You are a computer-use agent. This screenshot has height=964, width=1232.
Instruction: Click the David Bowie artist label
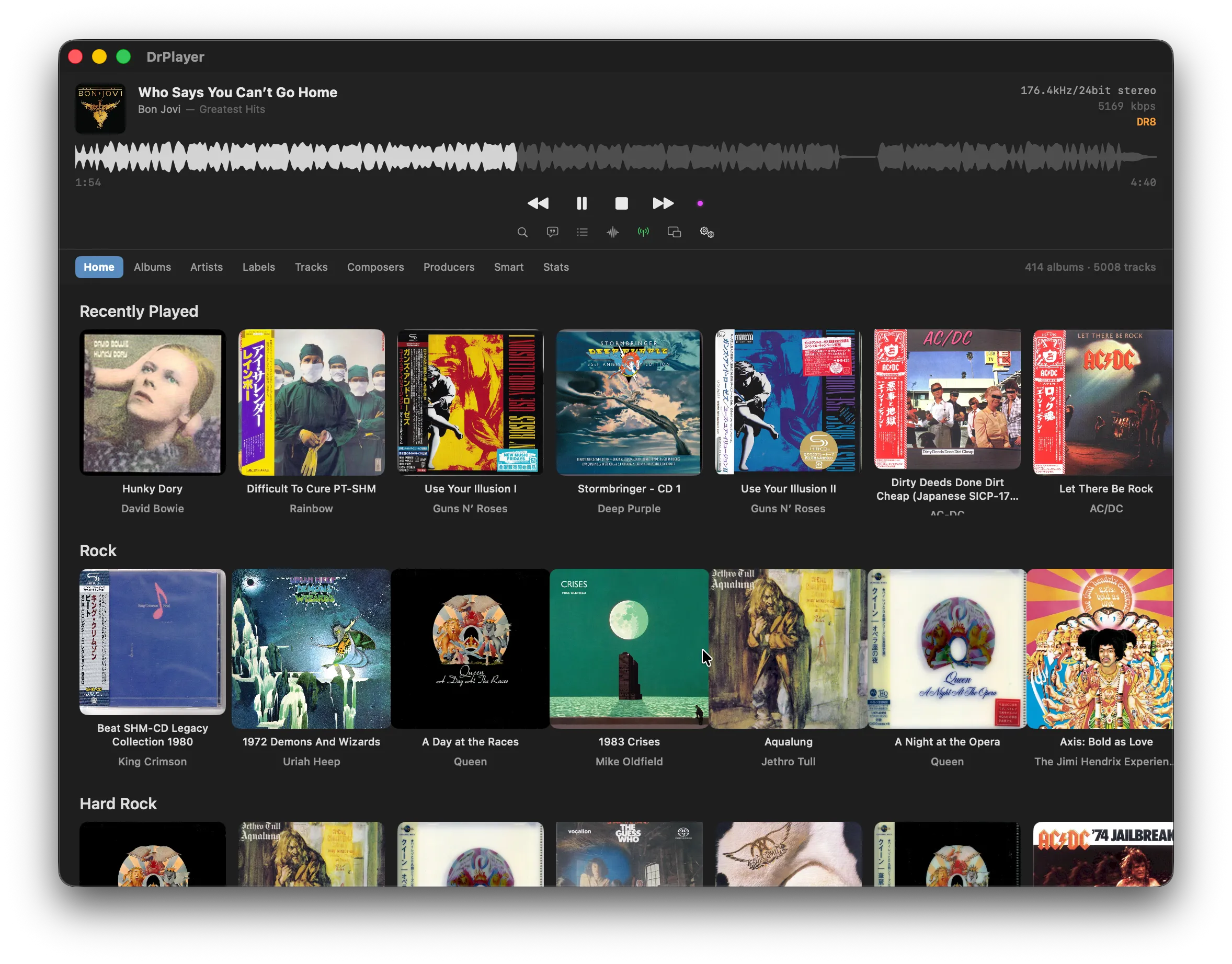pyautogui.click(x=153, y=509)
